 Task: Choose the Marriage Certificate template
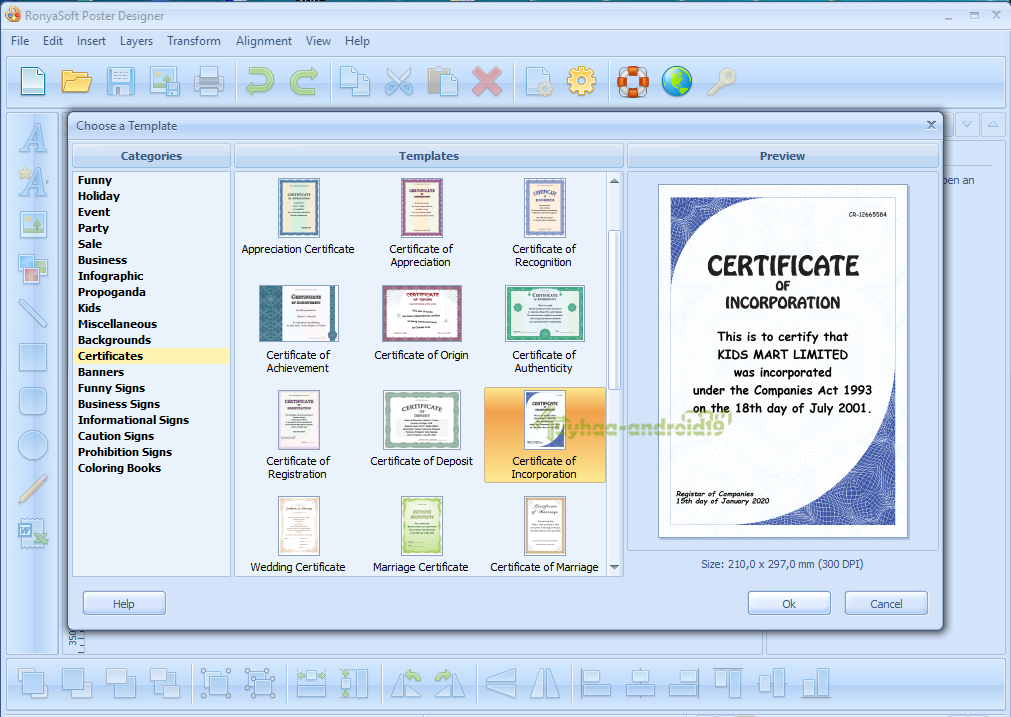point(422,534)
